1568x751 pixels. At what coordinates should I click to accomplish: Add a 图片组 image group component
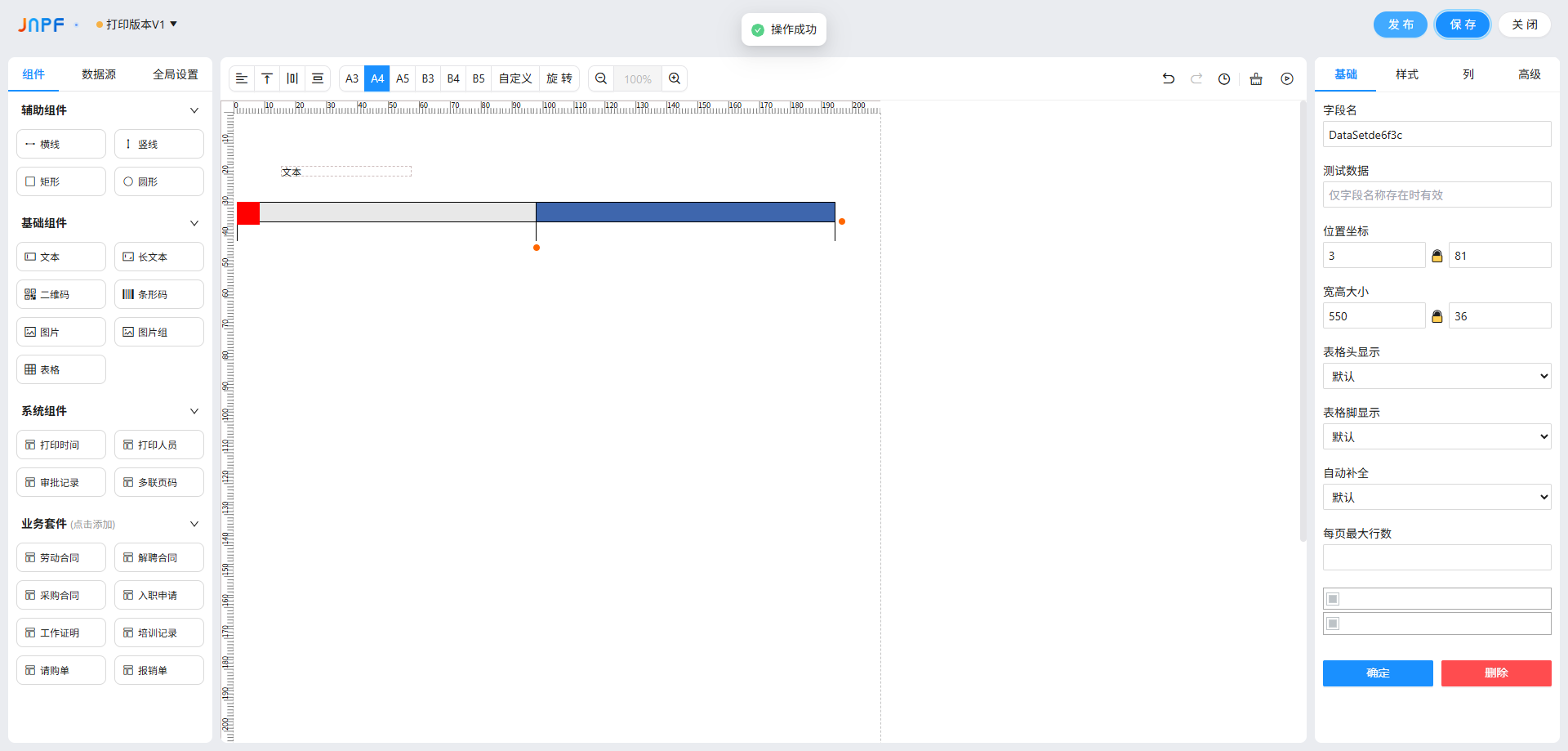coord(159,332)
